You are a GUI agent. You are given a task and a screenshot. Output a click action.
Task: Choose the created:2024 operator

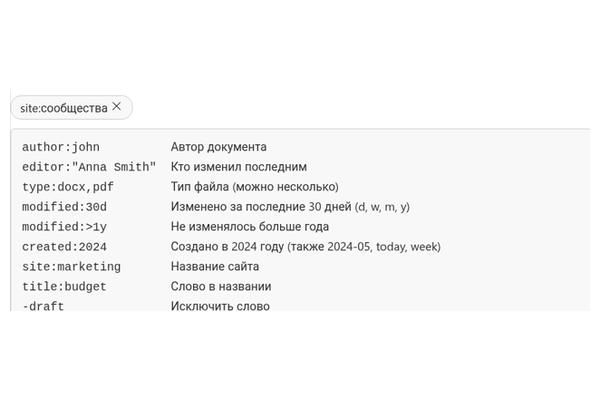pyautogui.click(x=64, y=247)
